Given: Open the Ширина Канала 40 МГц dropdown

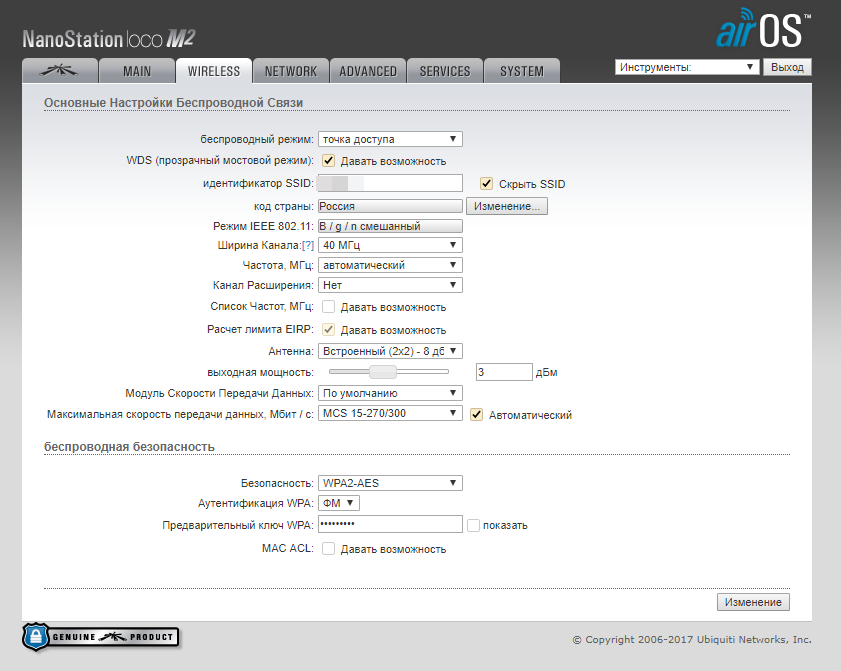Looking at the screenshot, I should (390, 245).
